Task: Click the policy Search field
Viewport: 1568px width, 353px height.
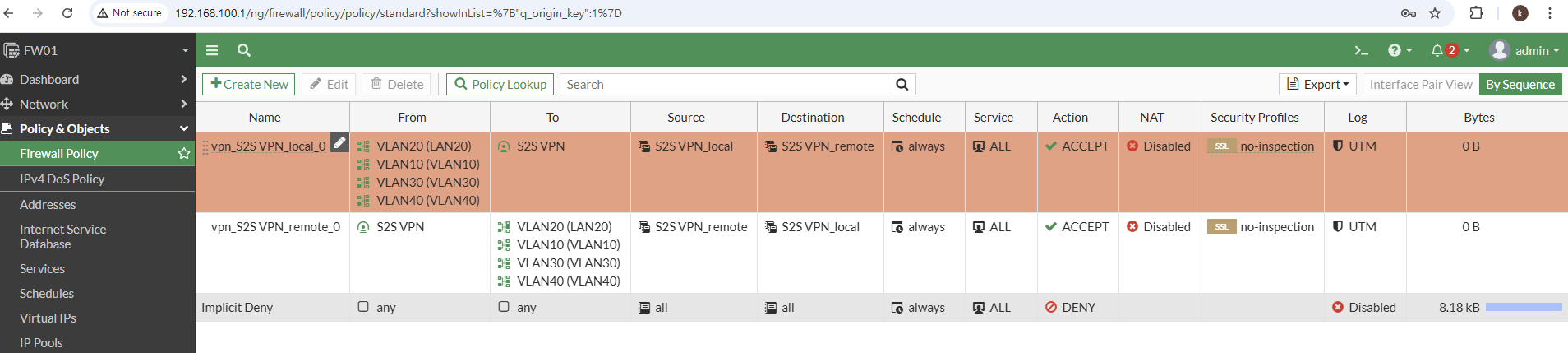Action: (724, 84)
